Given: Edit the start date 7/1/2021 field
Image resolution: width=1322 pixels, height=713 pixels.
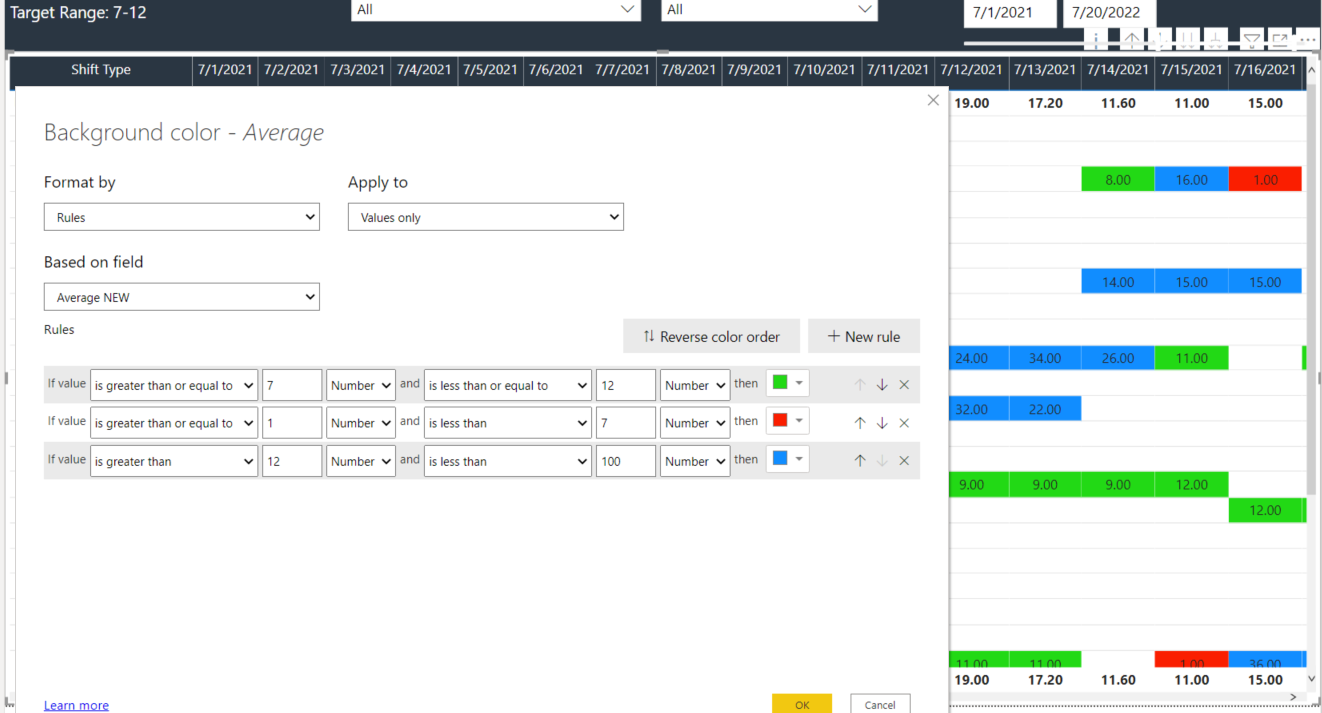Looking at the screenshot, I should (x=1010, y=13).
